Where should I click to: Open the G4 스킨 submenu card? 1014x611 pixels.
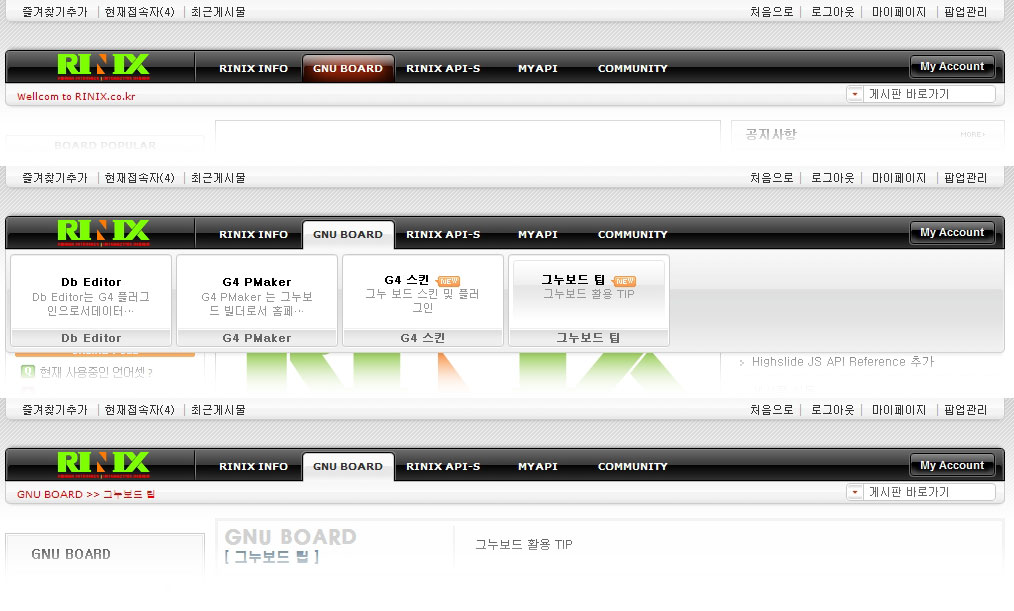pos(423,301)
